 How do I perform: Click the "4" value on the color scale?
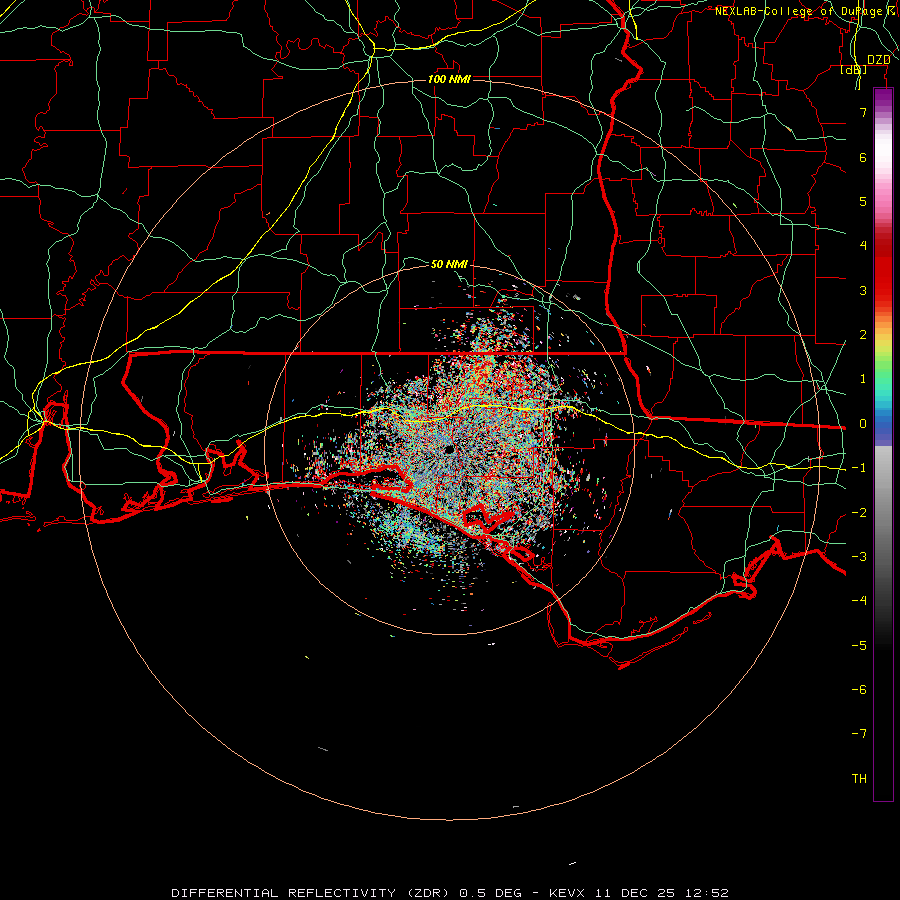coord(863,246)
